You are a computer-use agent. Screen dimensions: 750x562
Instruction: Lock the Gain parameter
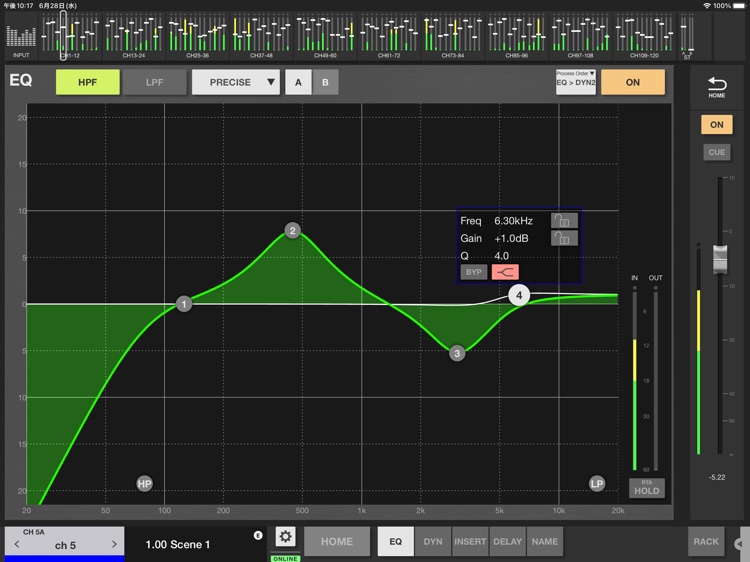point(564,238)
